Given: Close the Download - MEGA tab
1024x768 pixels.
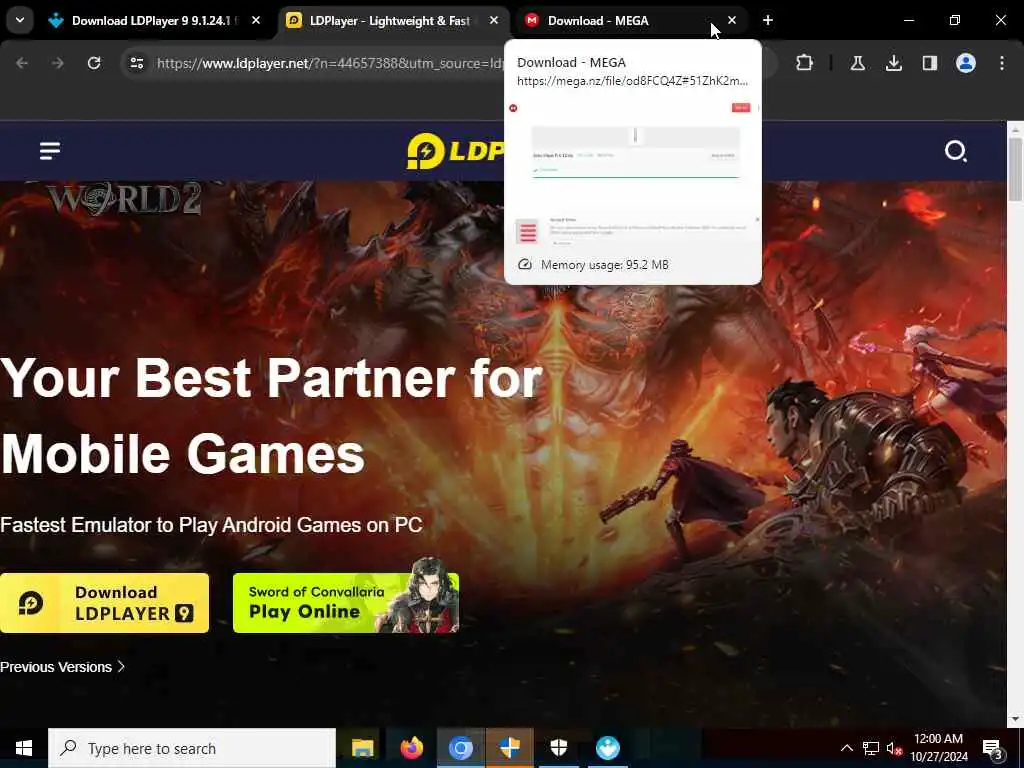Looking at the screenshot, I should 732,20.
